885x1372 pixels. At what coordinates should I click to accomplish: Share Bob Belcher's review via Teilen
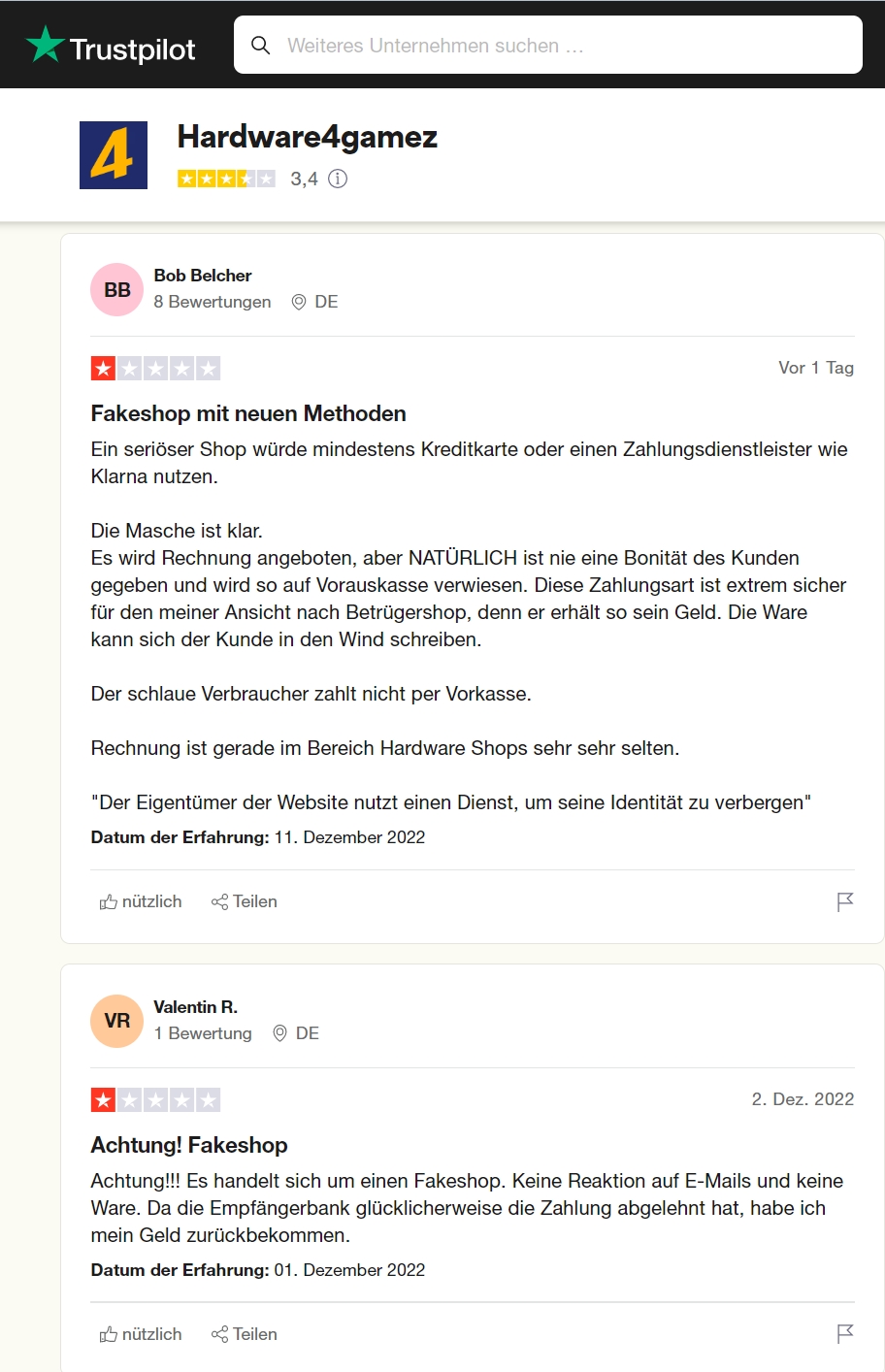tap(245, 901)
